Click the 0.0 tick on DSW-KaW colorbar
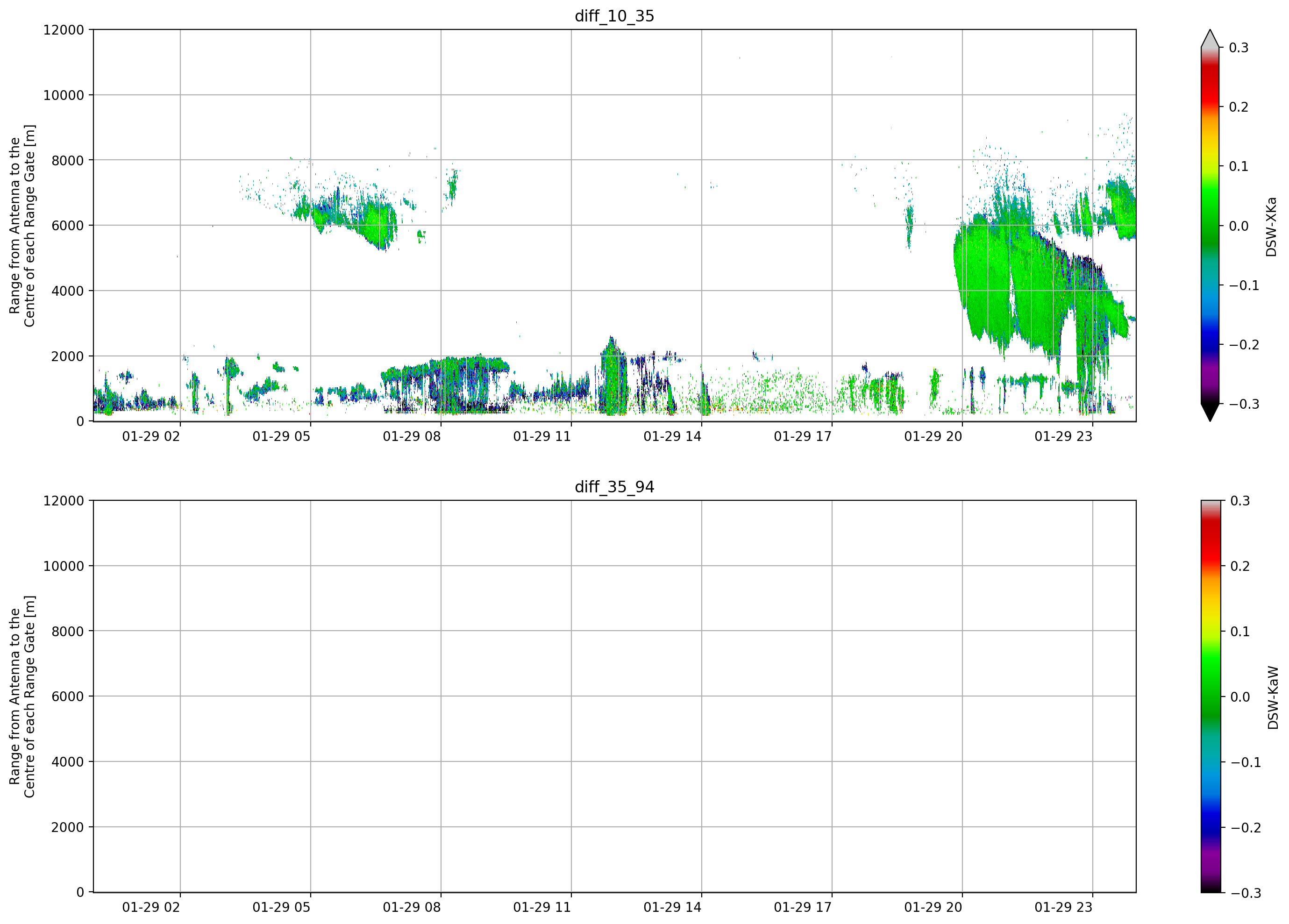Viewport: 1289px width, 924px height. [x=1240, y=697]
